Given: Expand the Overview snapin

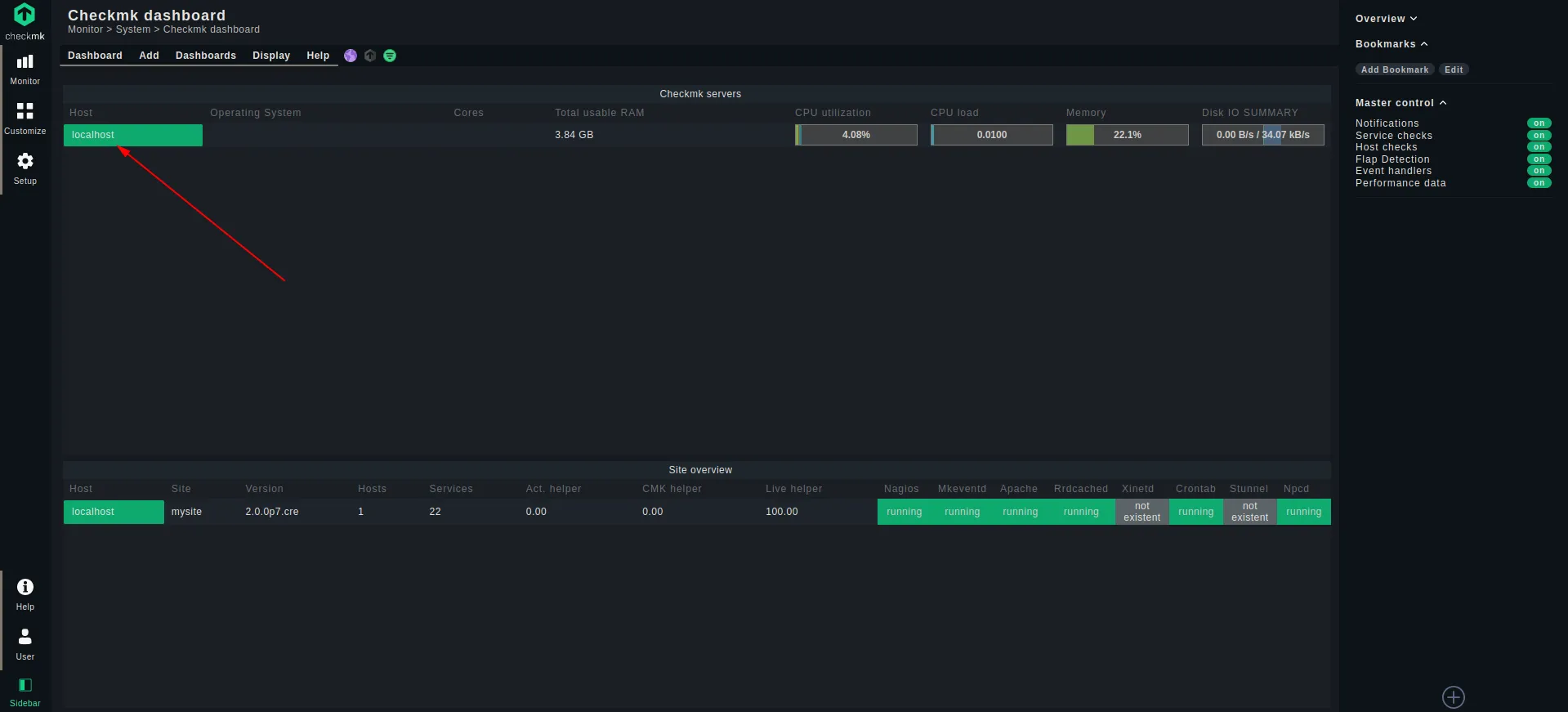Looking at the screenshot, I should [1386, 19].
